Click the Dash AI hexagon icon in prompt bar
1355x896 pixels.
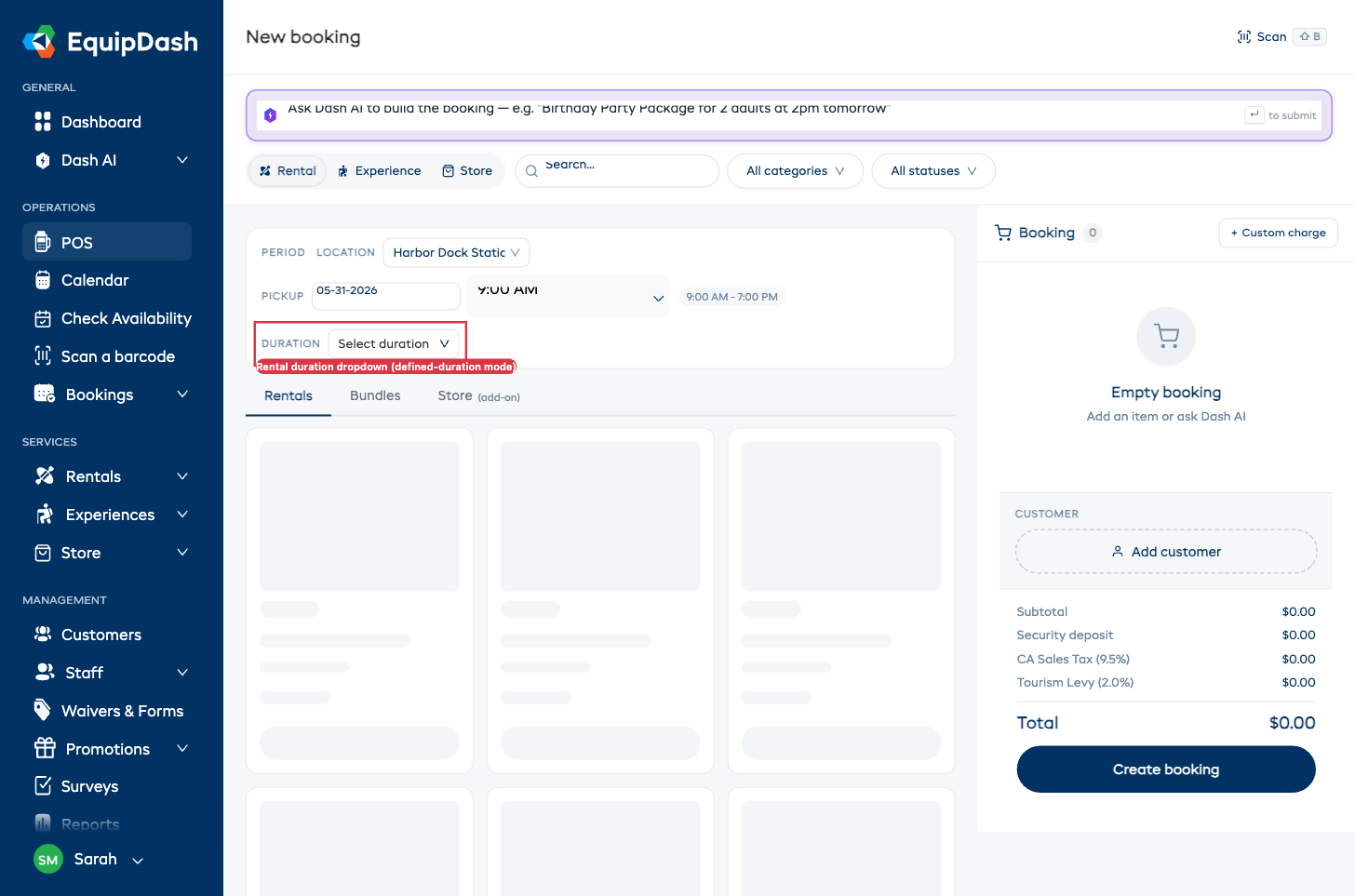pyautogui.click(x=271, y=115)
